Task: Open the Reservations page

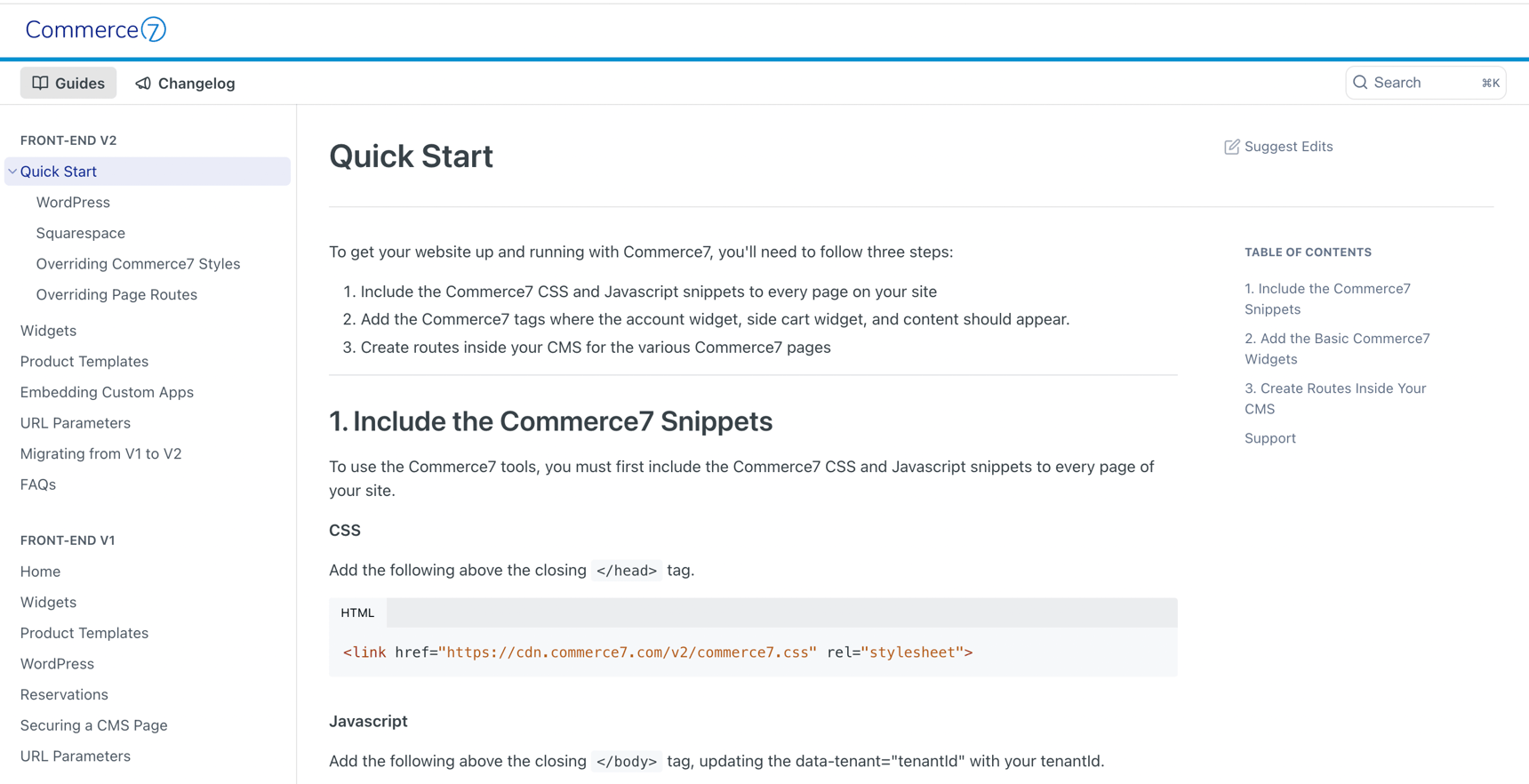Action: point(64,694)
